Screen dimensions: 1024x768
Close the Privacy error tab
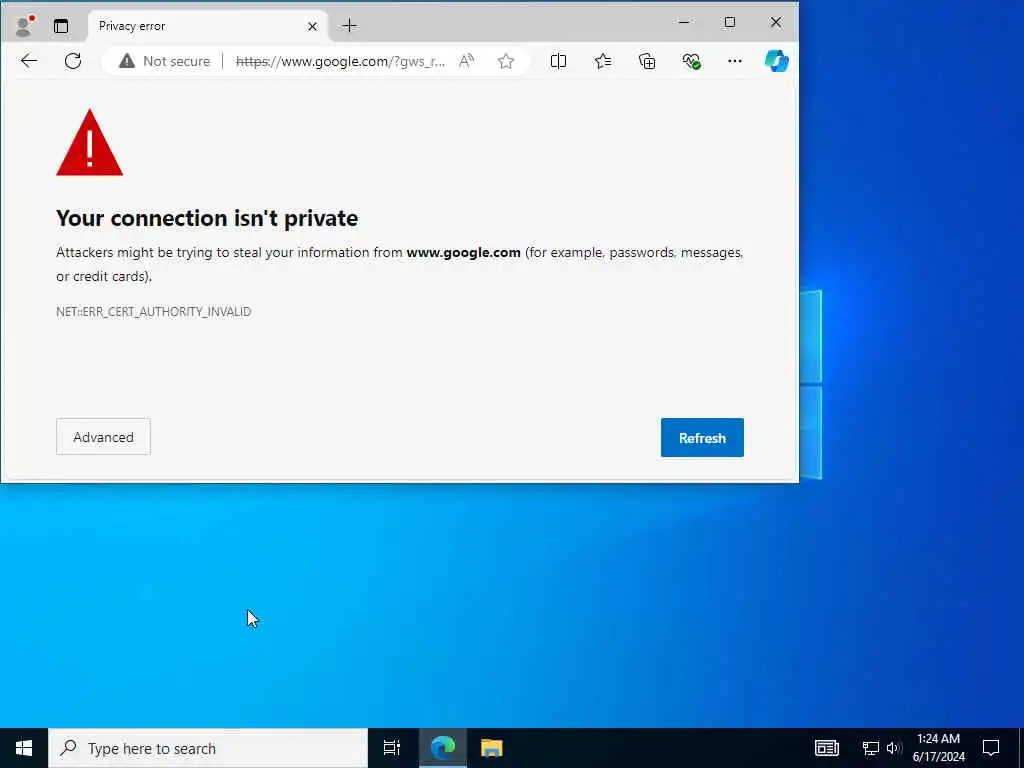(312, 26)
